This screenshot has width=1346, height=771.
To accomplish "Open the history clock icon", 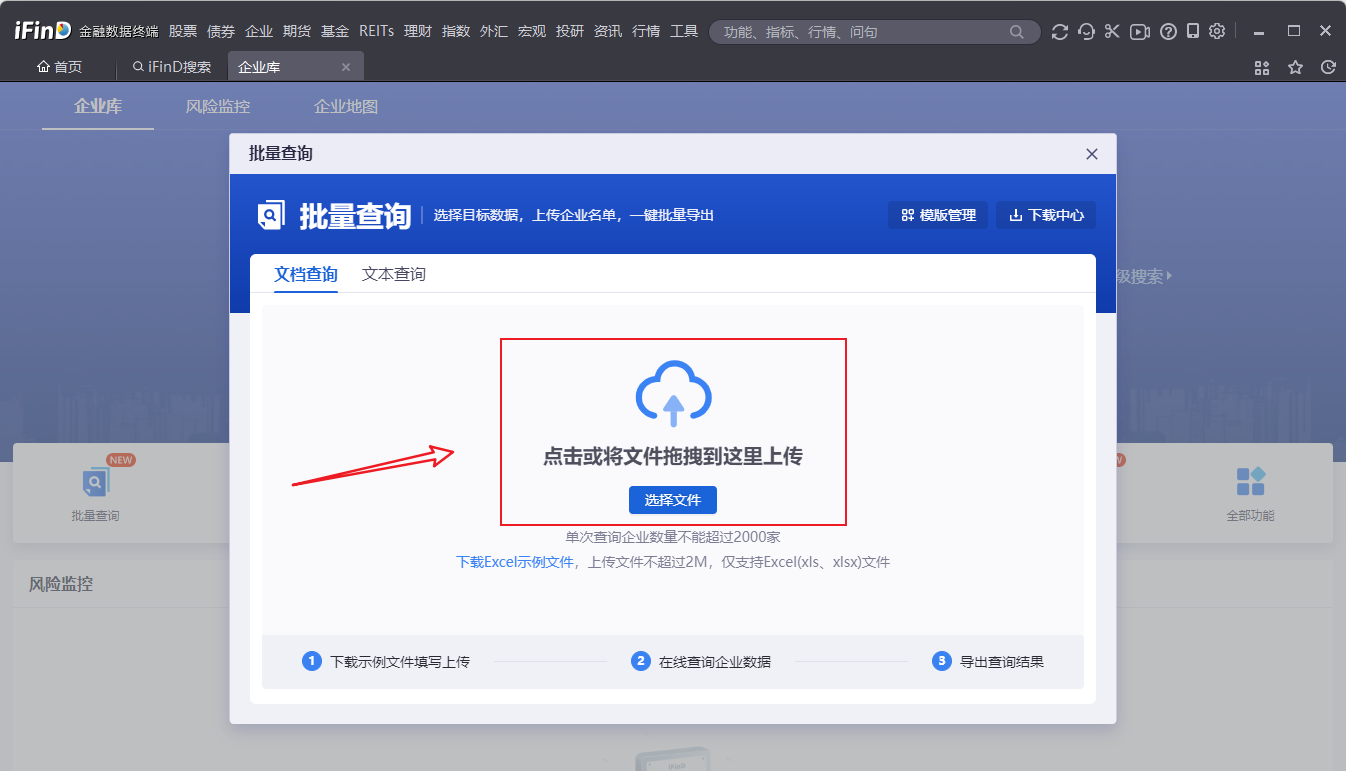I will point(1328,67).
